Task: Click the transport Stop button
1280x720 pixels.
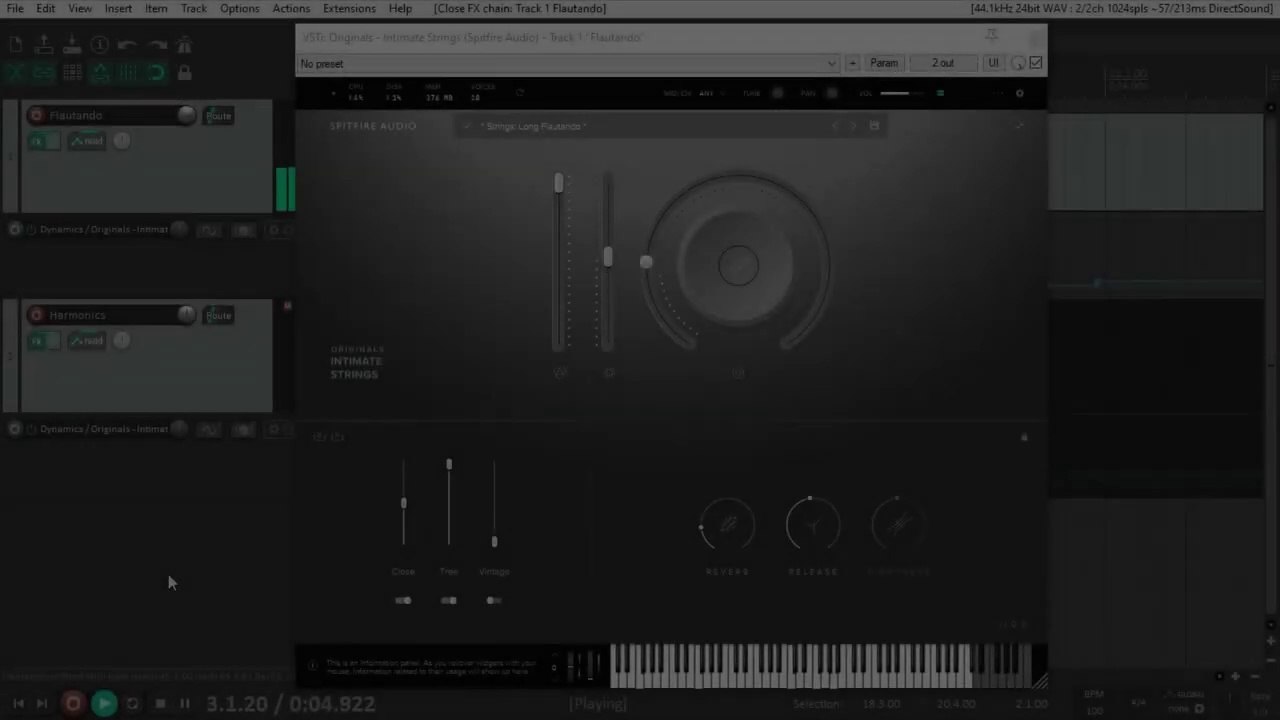Action: [x=160, y=704]
